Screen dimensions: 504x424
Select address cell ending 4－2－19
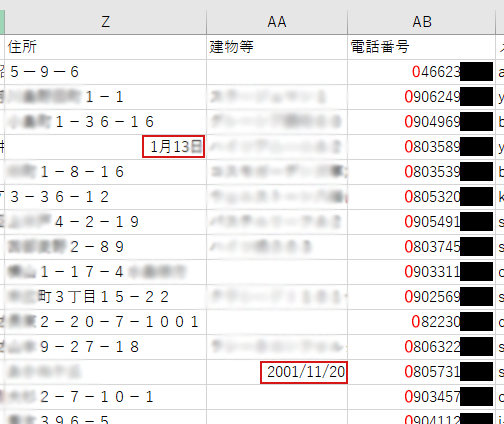[106, 222]
